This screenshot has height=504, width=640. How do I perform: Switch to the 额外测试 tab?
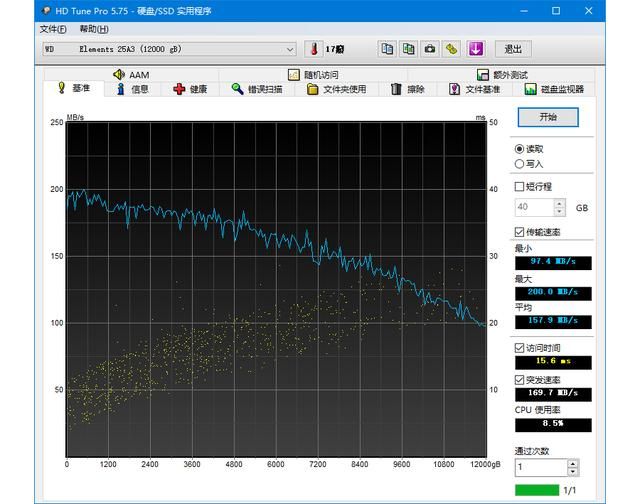pyautogui.click(x=502, y=75)
